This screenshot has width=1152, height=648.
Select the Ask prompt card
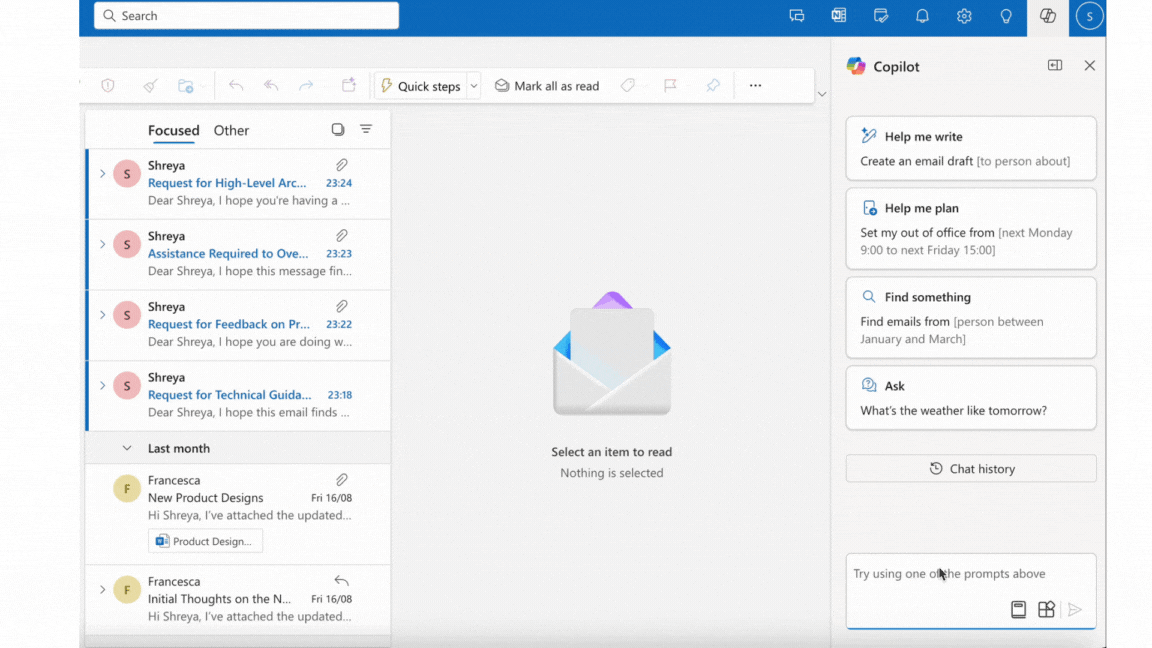click(x=971, y=398)
